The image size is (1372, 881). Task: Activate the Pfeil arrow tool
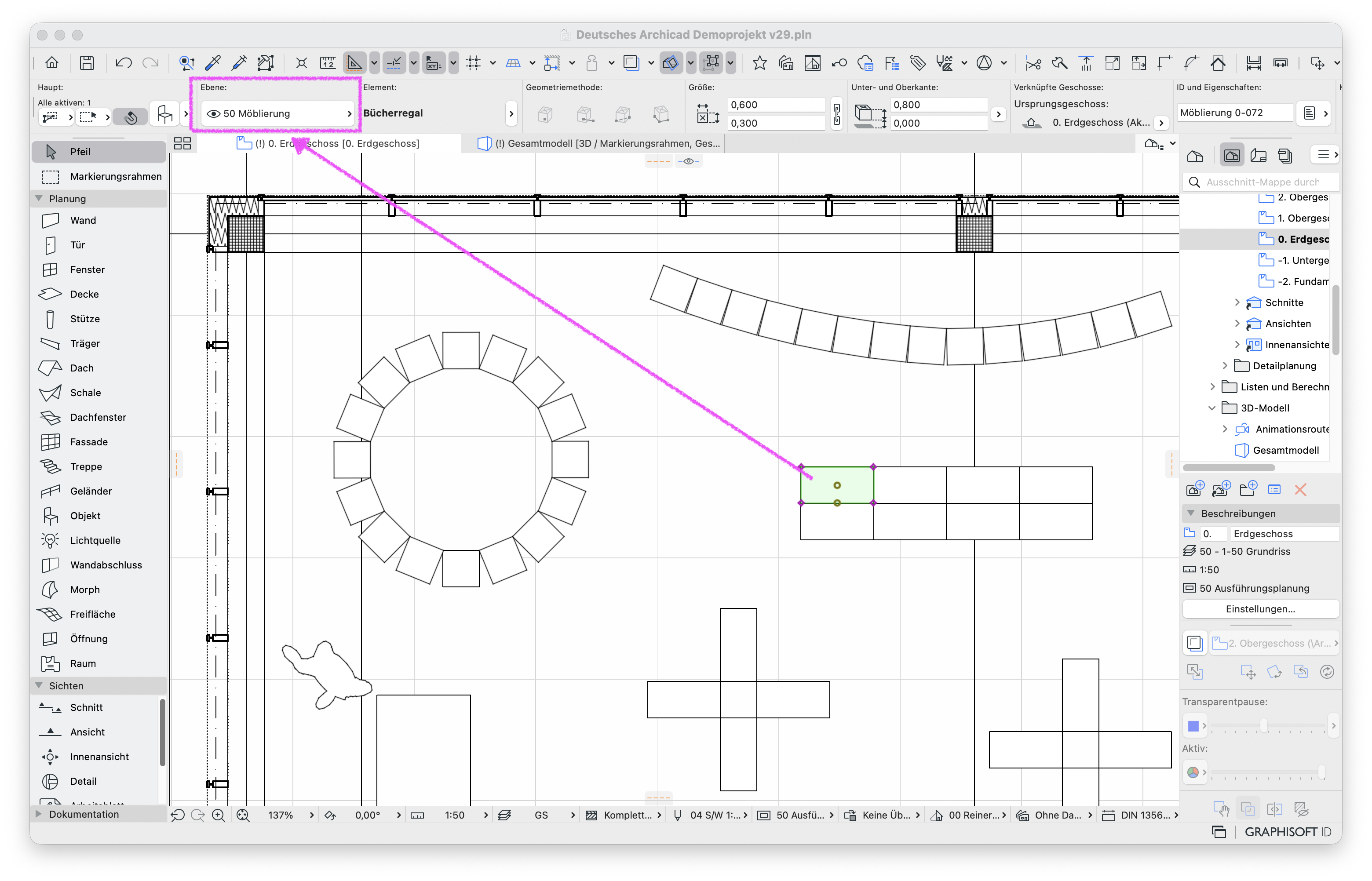(99, 152)
